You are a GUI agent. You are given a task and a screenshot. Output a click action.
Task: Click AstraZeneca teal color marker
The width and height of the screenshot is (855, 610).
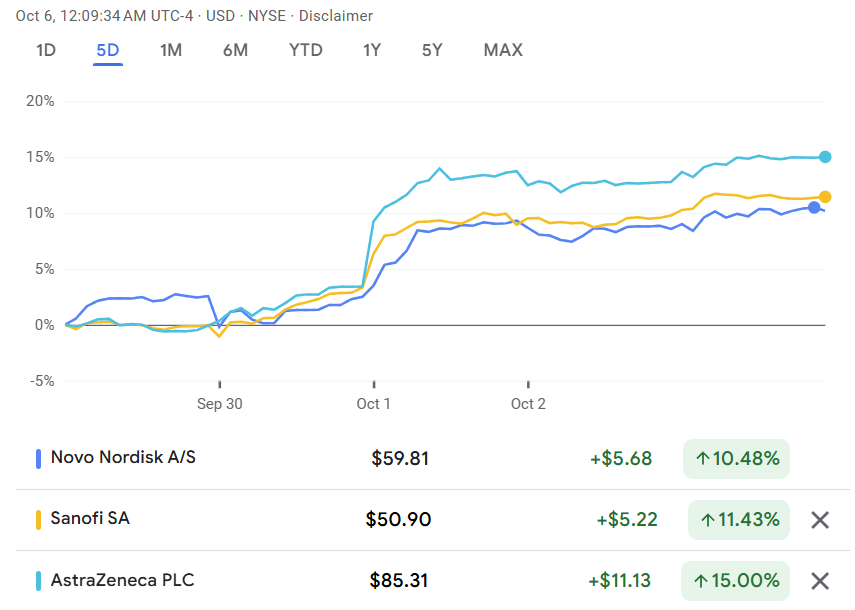(38, 581)
